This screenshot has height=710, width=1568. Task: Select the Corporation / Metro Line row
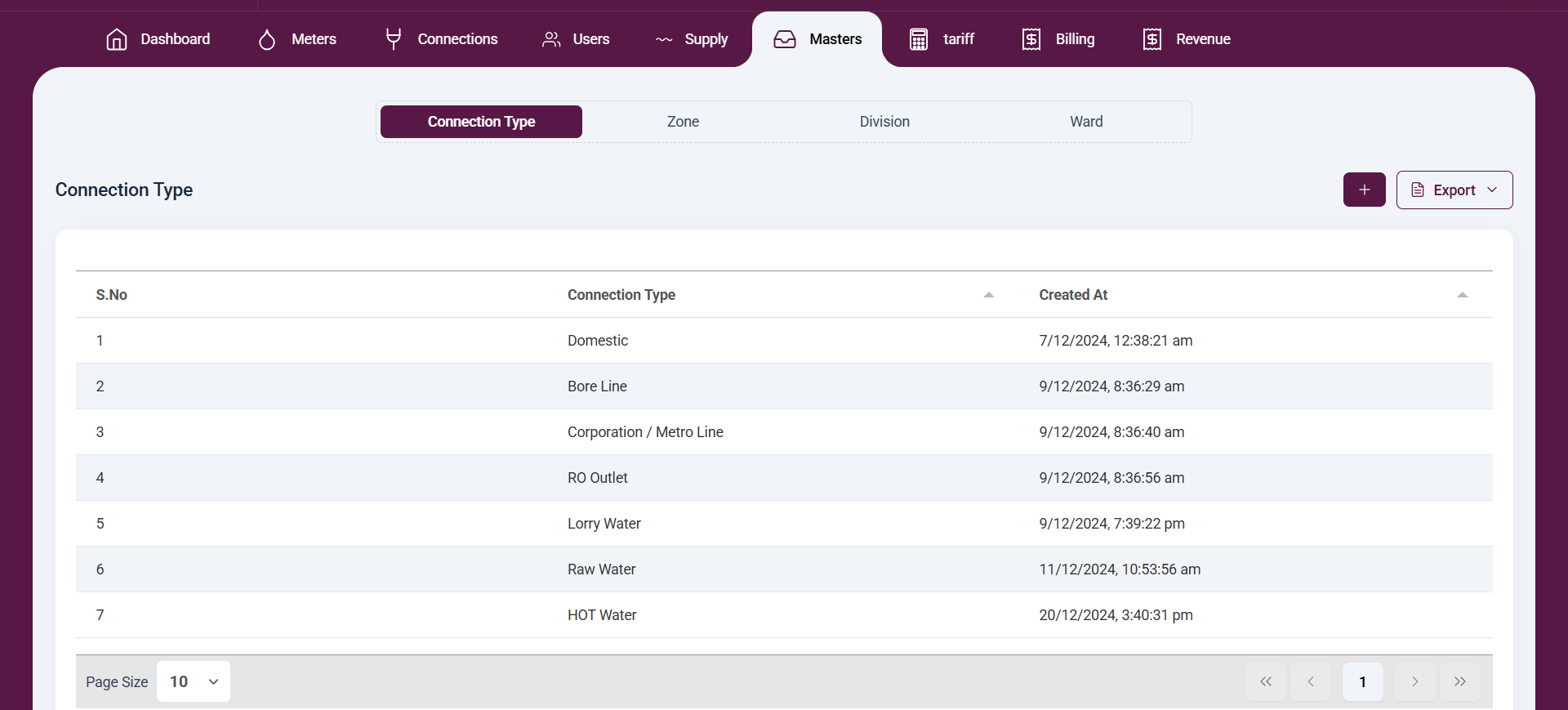(645, 432)
